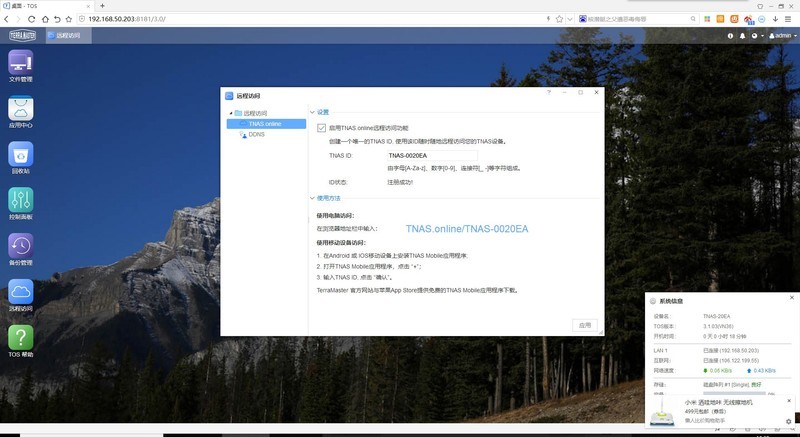Click the search magnifier icon in search box

click(x=693, y=19)
